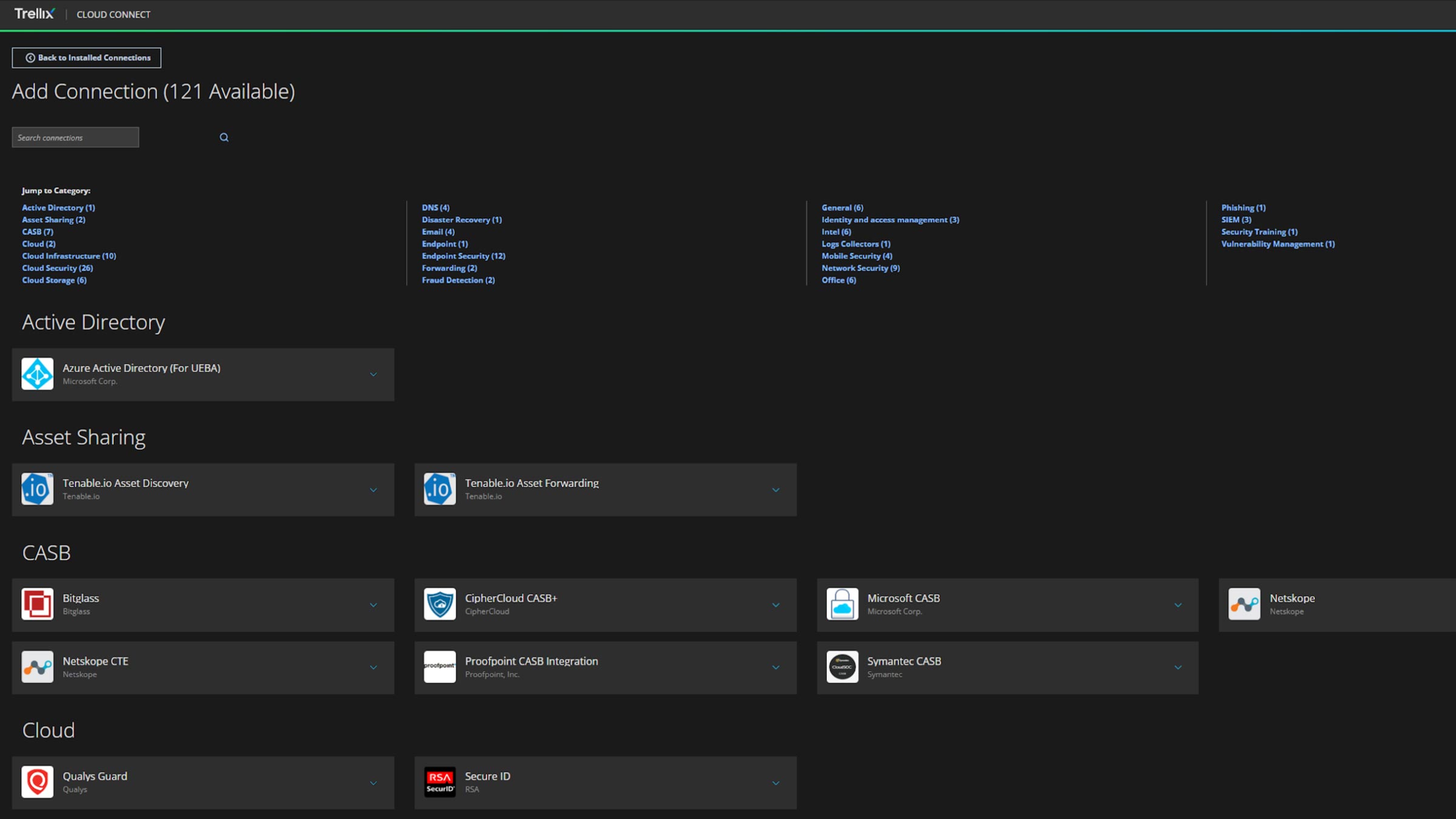1456x819 pixels.
Task: Go back to Installed Connections
Action: click(x=87, y=58)
